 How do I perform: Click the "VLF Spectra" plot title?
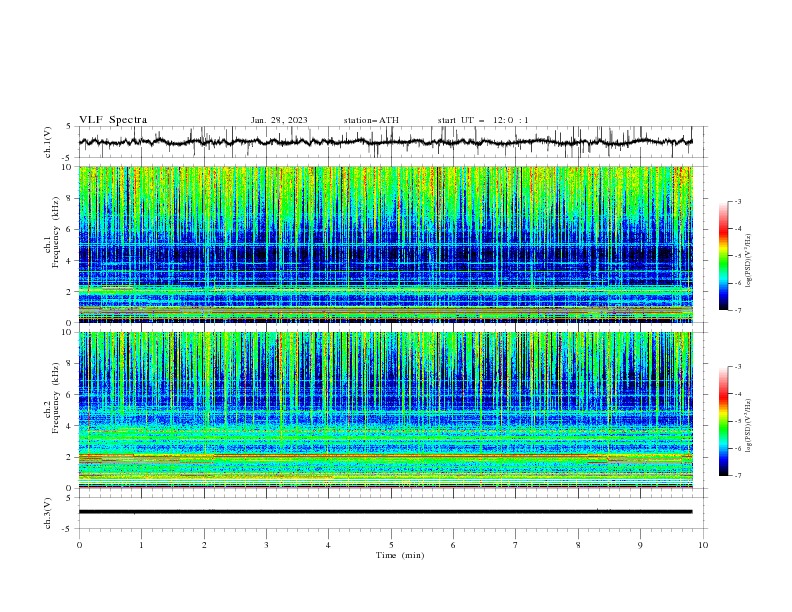pyautogui.click(x=113, y=120)
